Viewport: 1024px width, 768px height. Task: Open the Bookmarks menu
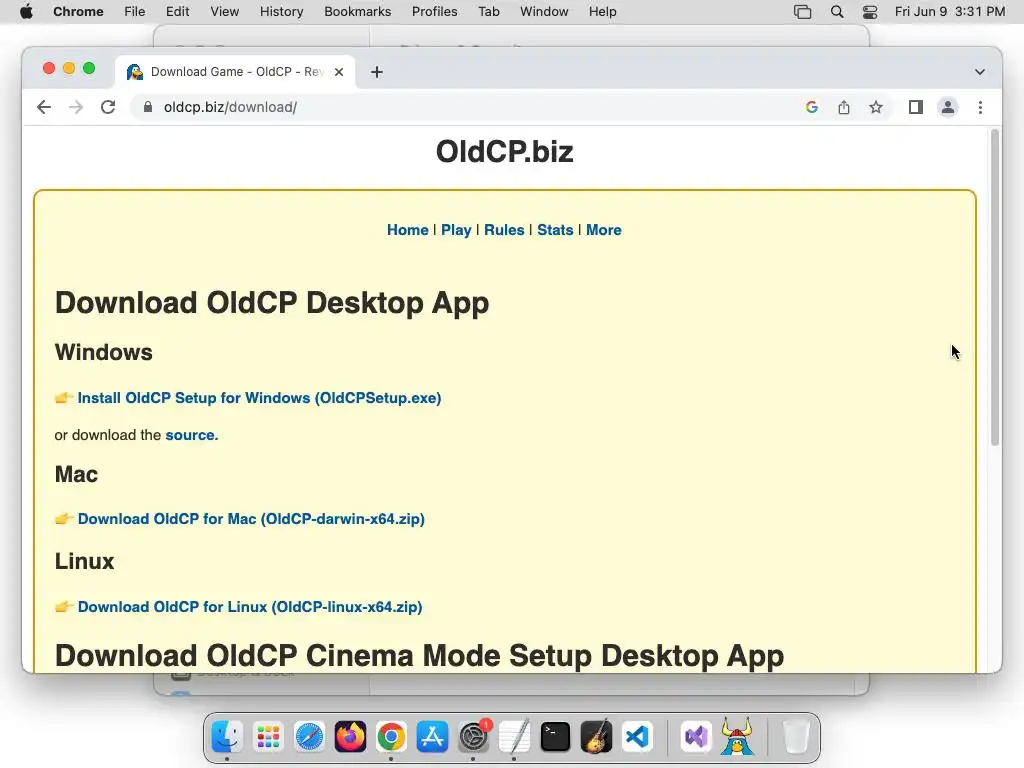[357, 12]
